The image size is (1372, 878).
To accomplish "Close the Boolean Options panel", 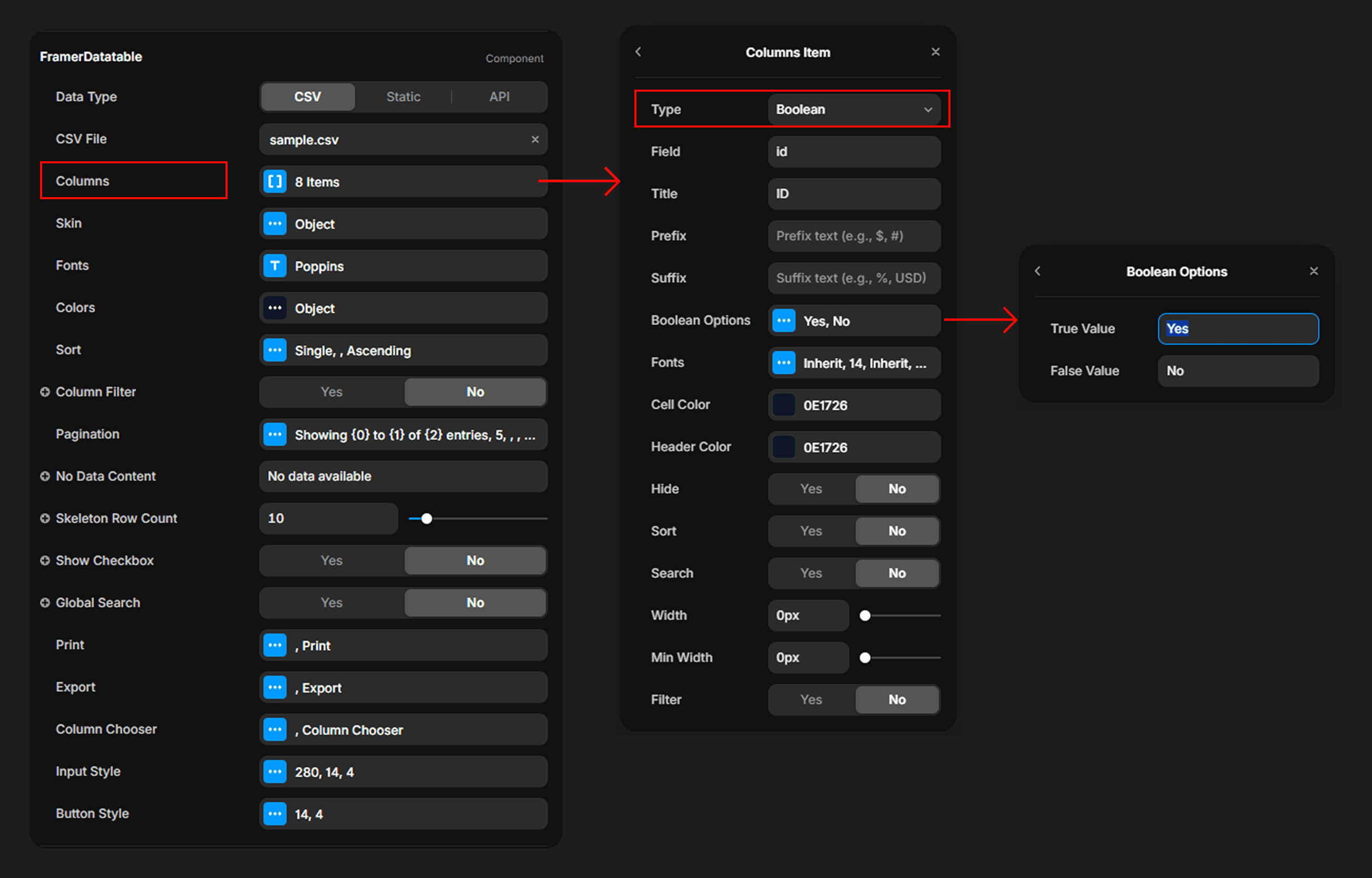I will (1314, 271).
